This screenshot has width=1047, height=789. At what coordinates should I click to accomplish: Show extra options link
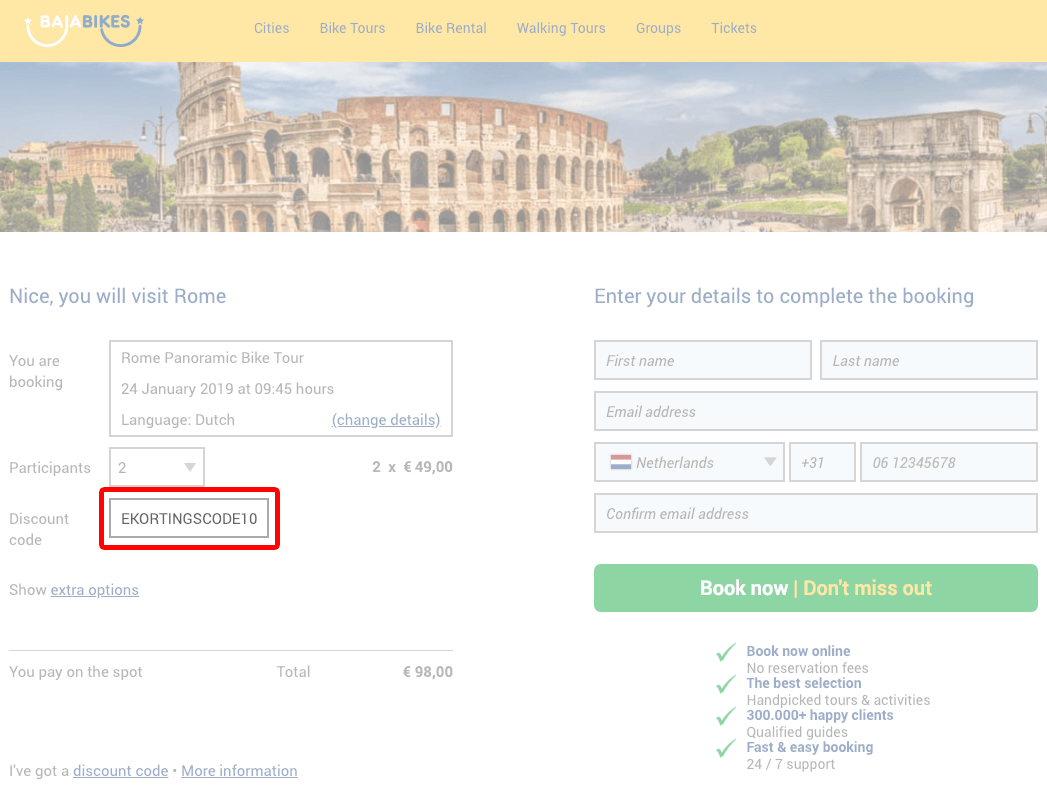95,590
